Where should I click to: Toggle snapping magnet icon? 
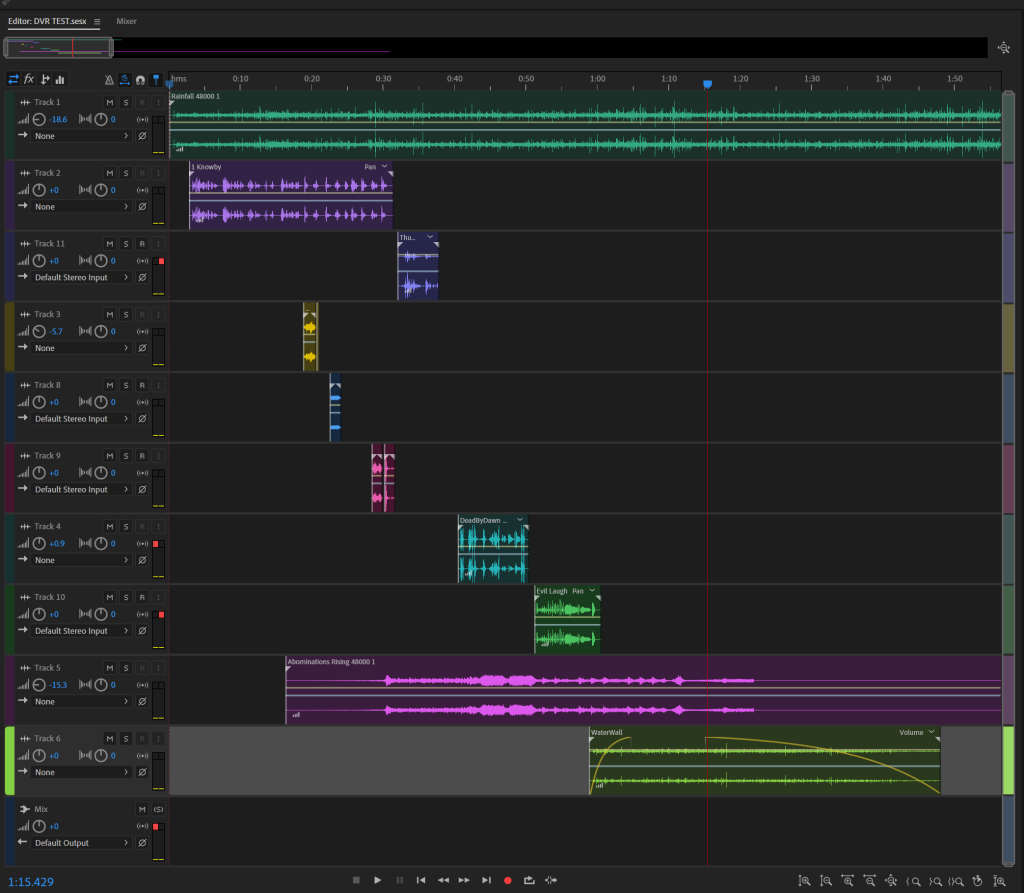point(140,79)
